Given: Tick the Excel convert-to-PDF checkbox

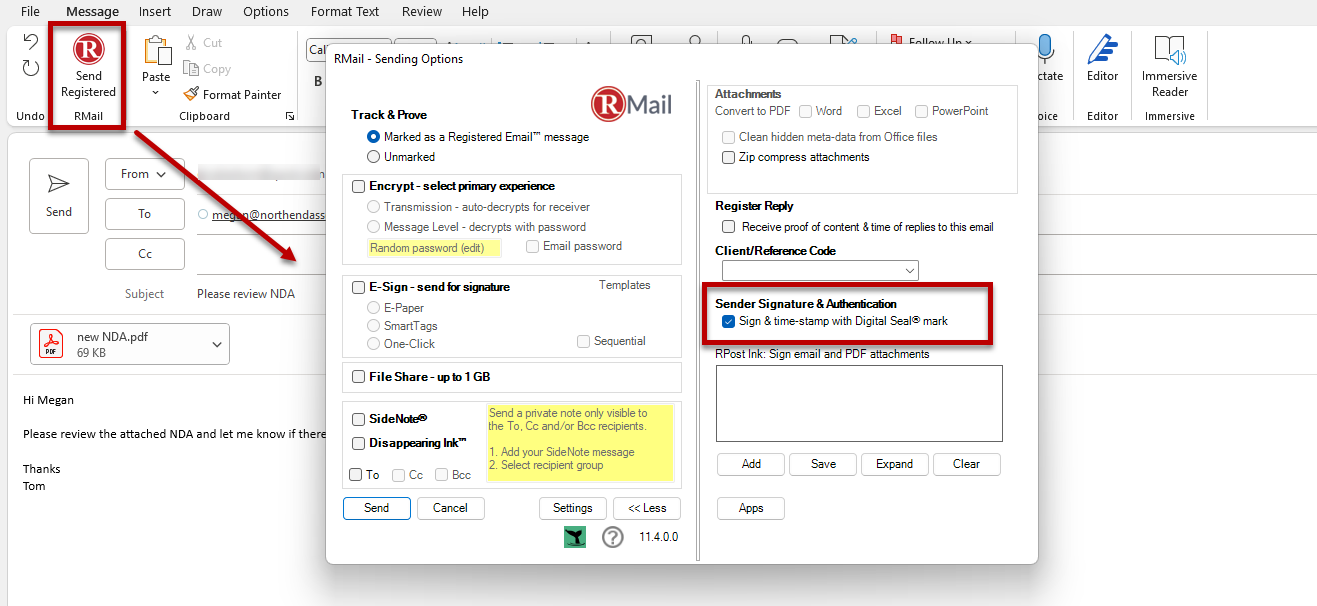Looking at the screenshot, I should (x=863, y=111).
